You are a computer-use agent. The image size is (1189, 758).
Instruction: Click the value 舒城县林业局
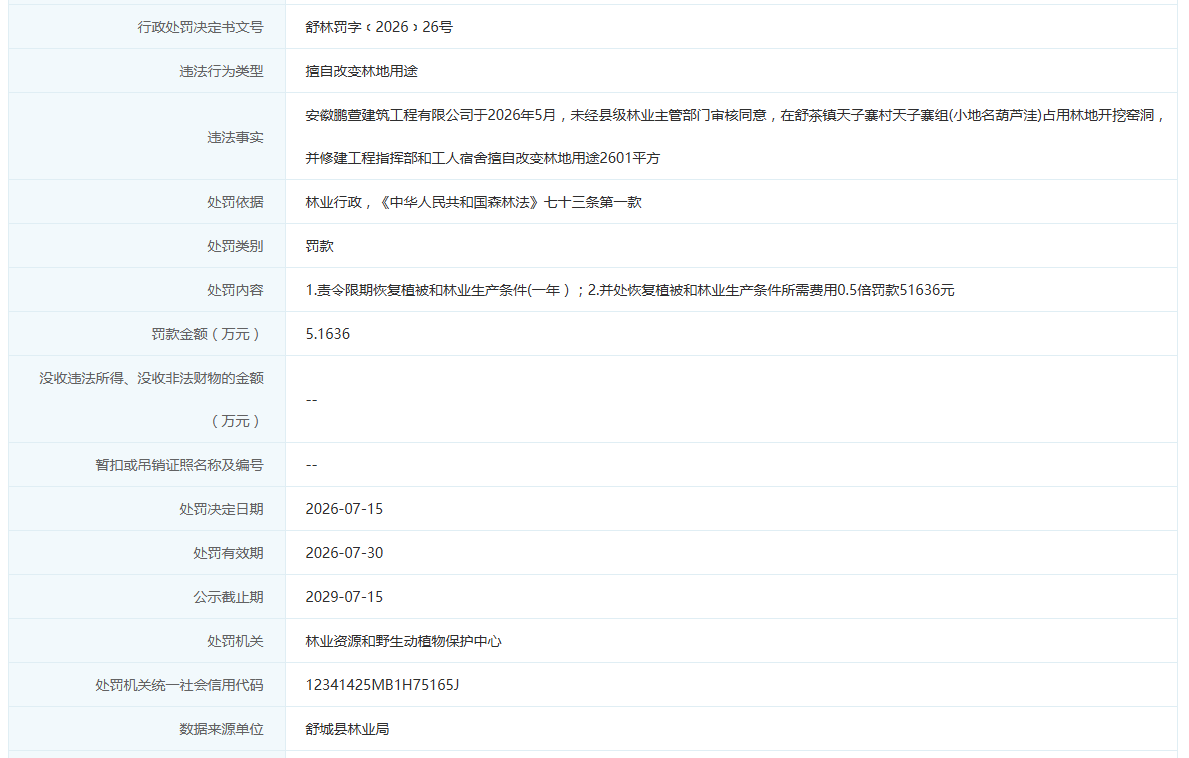pos(347,729)
